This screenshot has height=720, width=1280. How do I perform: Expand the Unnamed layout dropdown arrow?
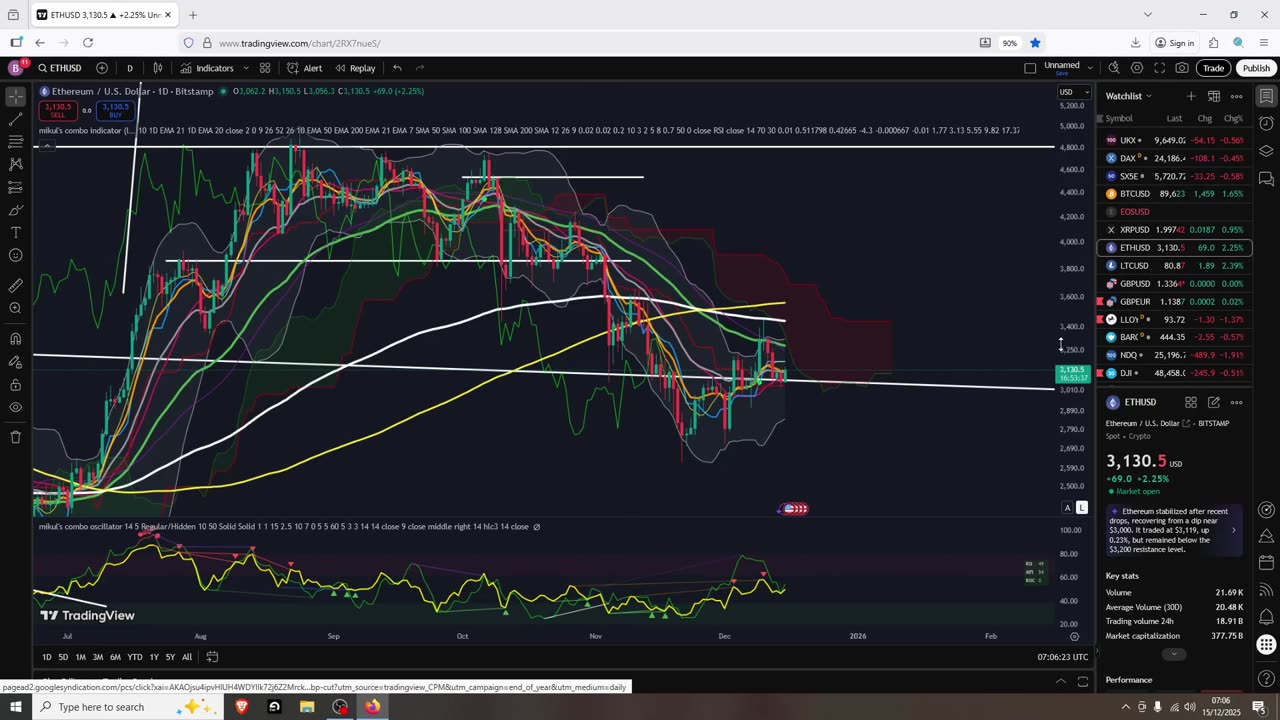click(1090, 68)
